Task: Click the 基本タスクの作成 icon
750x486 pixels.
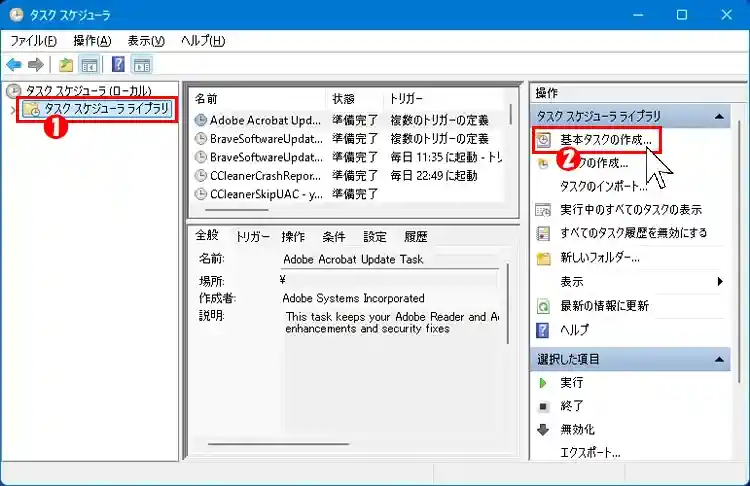Action: [x=543, y=140]
